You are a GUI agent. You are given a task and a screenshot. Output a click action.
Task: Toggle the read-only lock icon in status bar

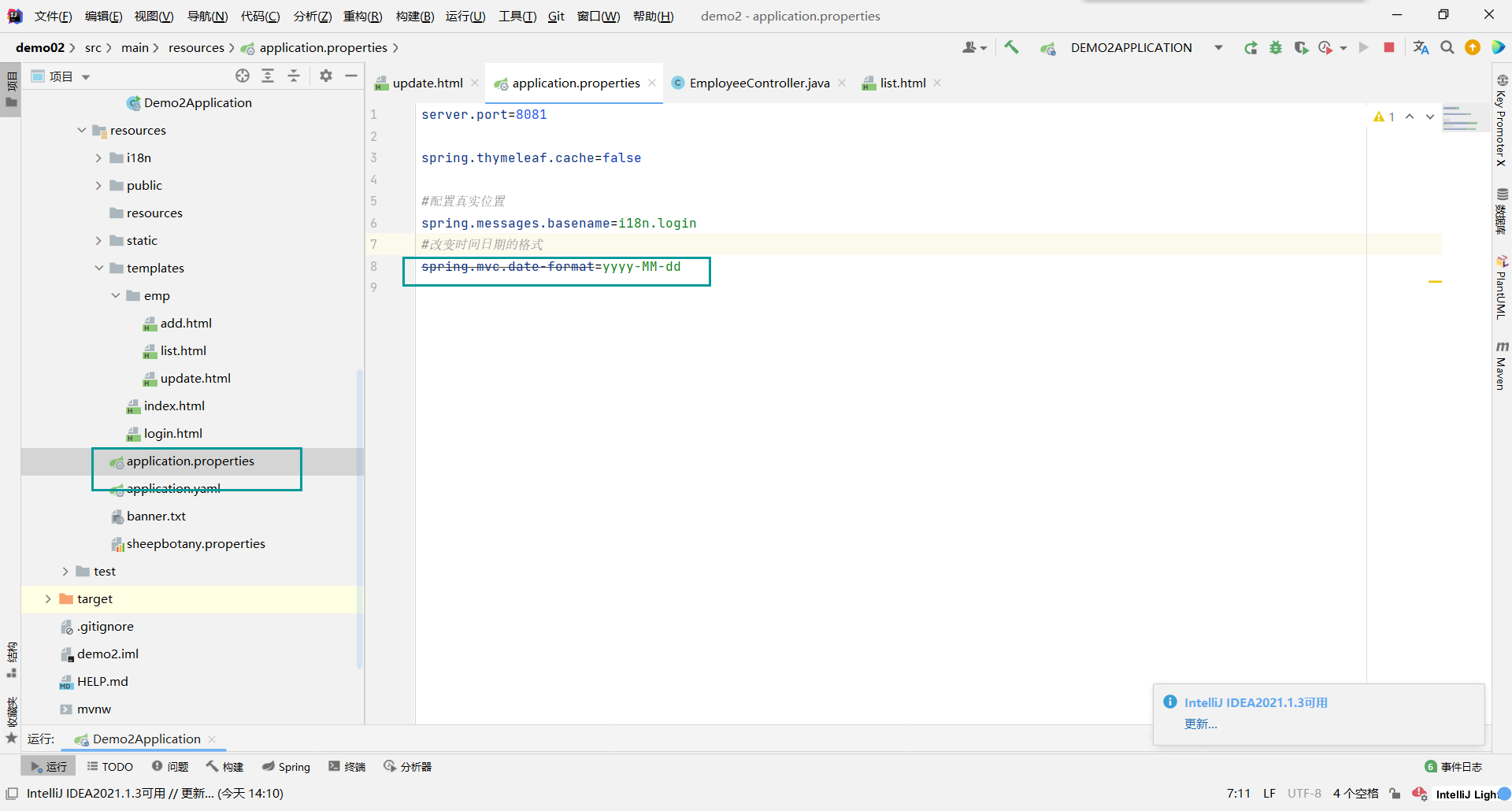tap(1395, 794)
